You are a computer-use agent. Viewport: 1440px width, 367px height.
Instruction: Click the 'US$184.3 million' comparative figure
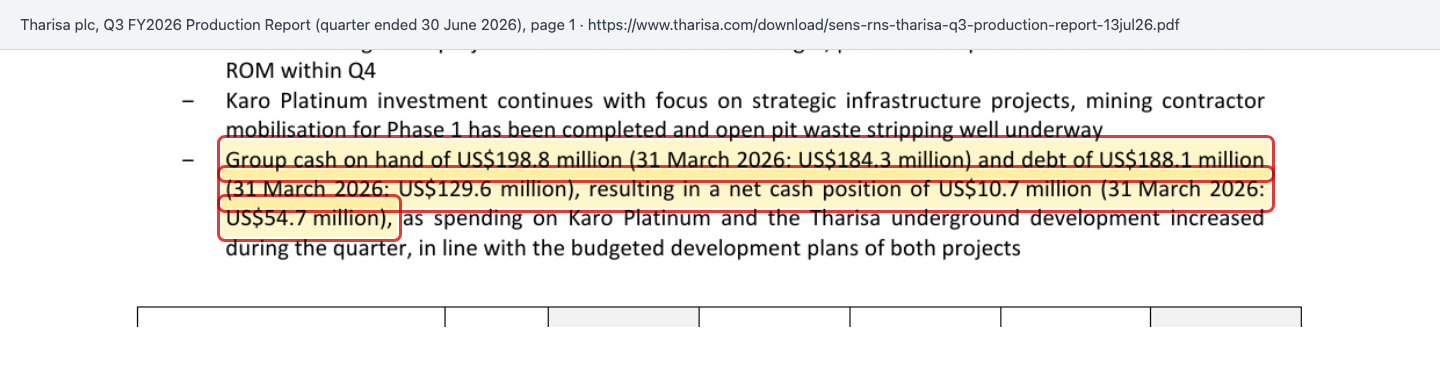[884, 159]
